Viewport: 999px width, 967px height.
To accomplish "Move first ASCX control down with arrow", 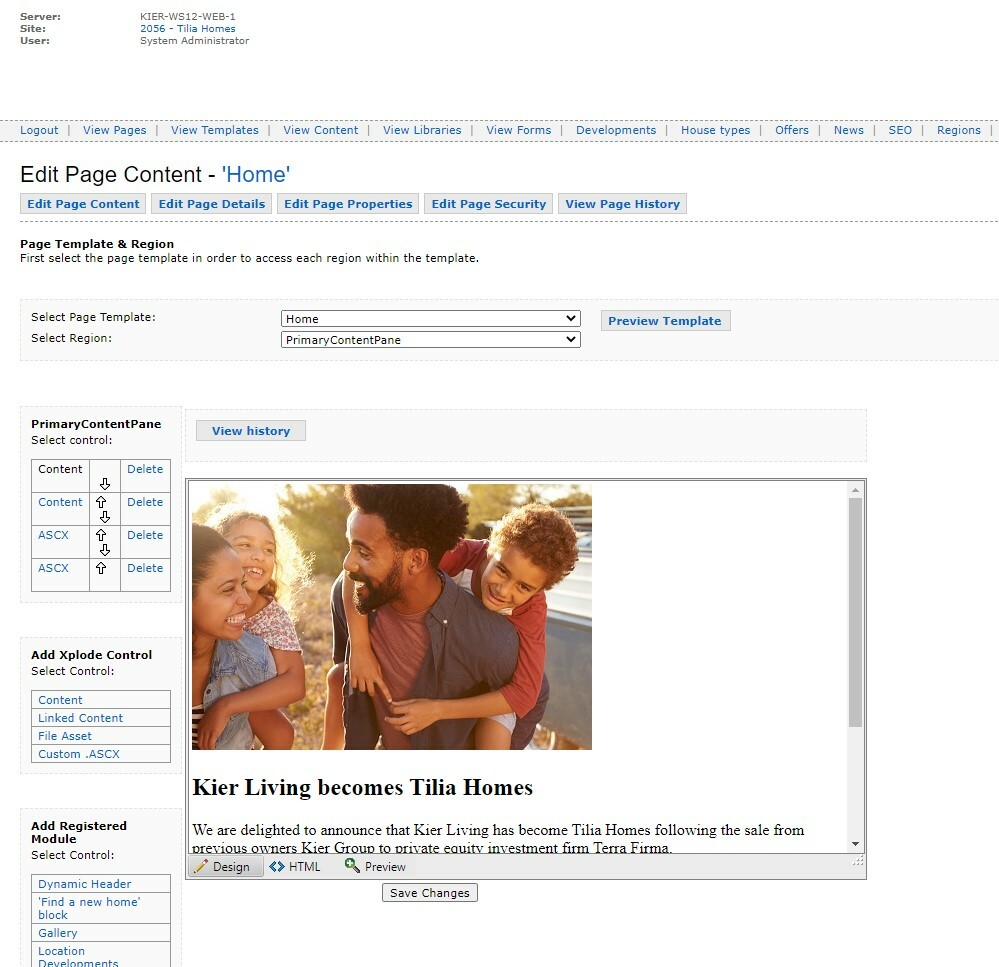I will pyautogui.click(x=105, y=550).
